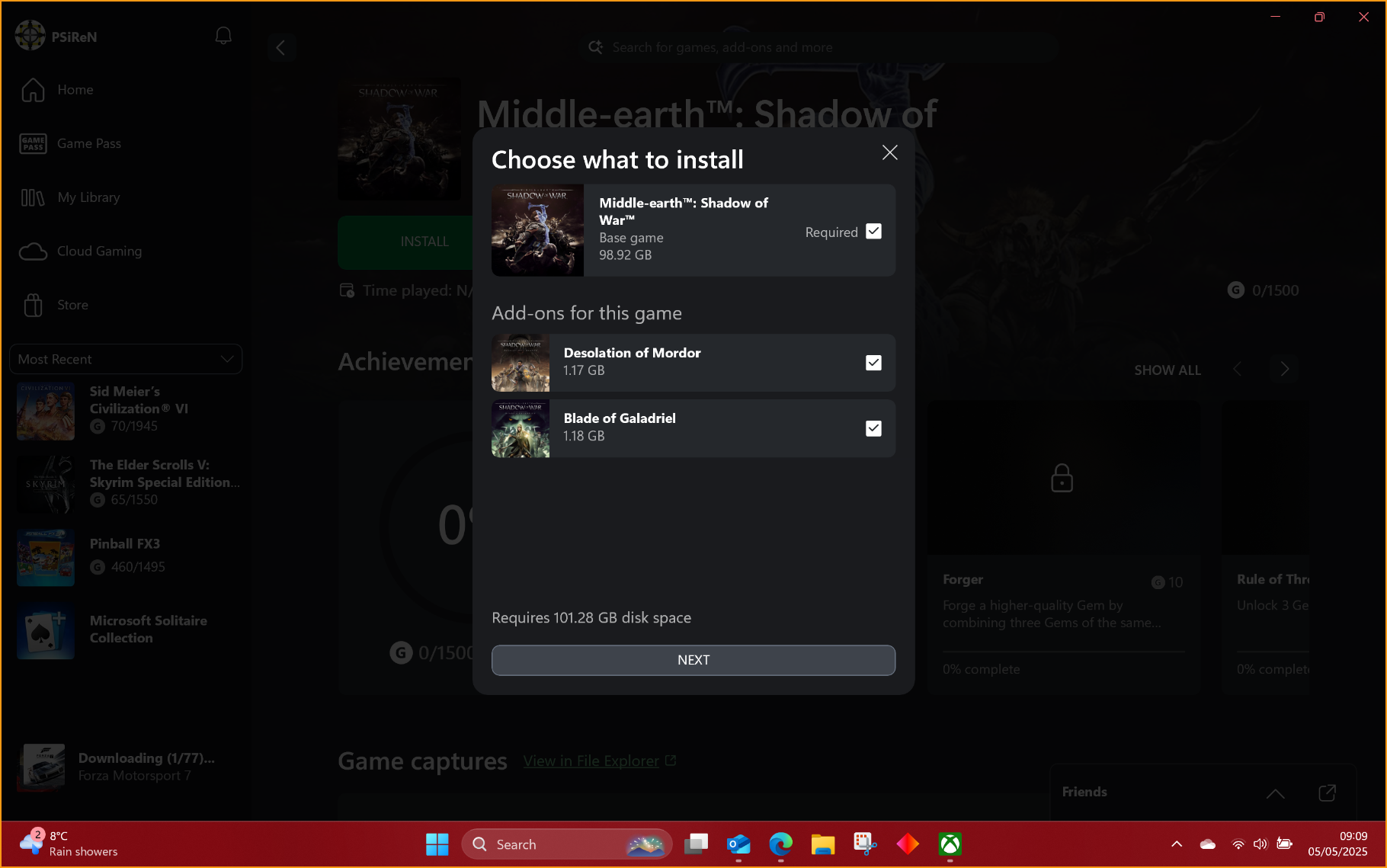Open Microsoft Edge from the taskbar
1387x868 pixels.
[781, 844]
